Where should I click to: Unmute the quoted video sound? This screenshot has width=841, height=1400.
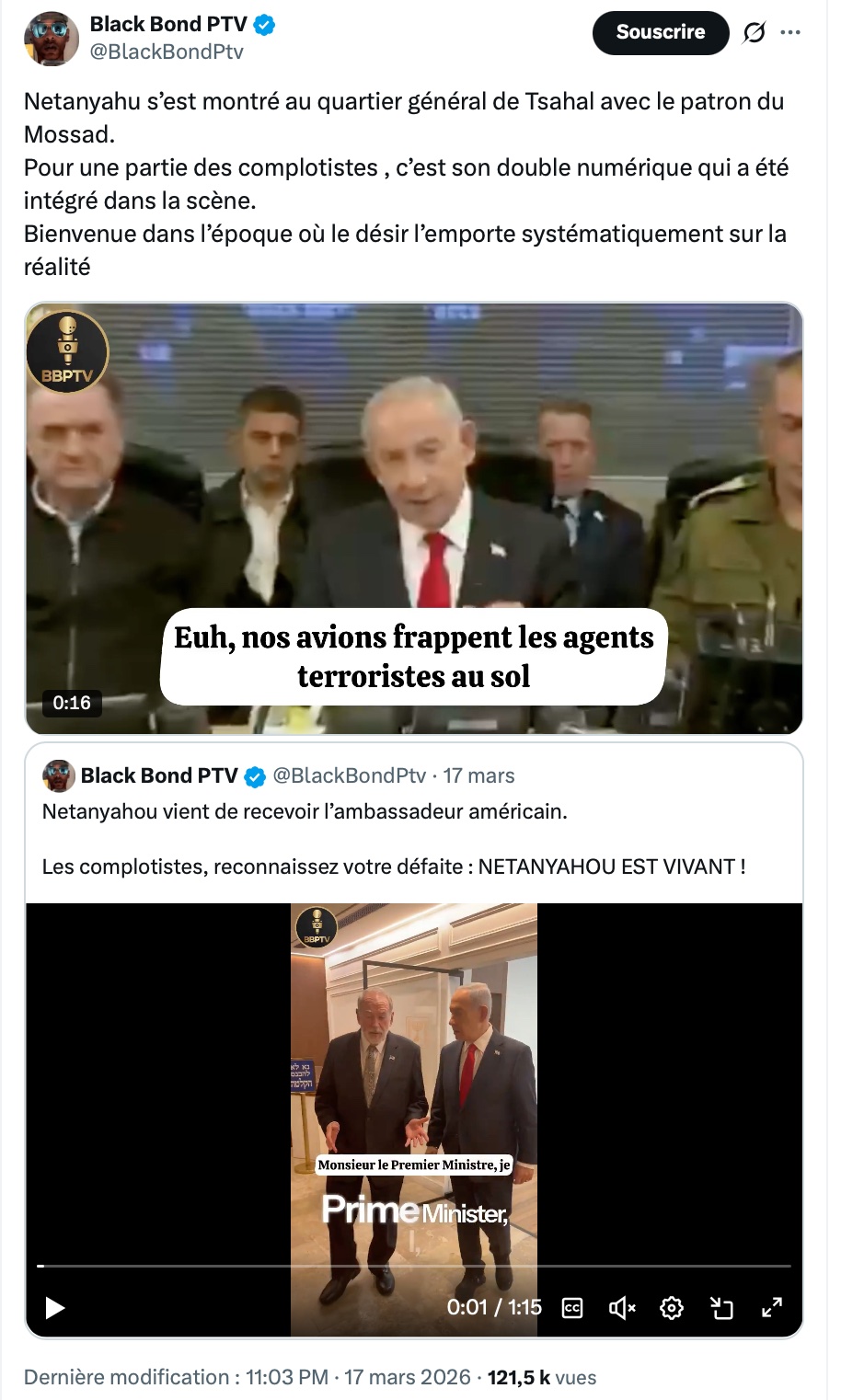[622, 1307]
